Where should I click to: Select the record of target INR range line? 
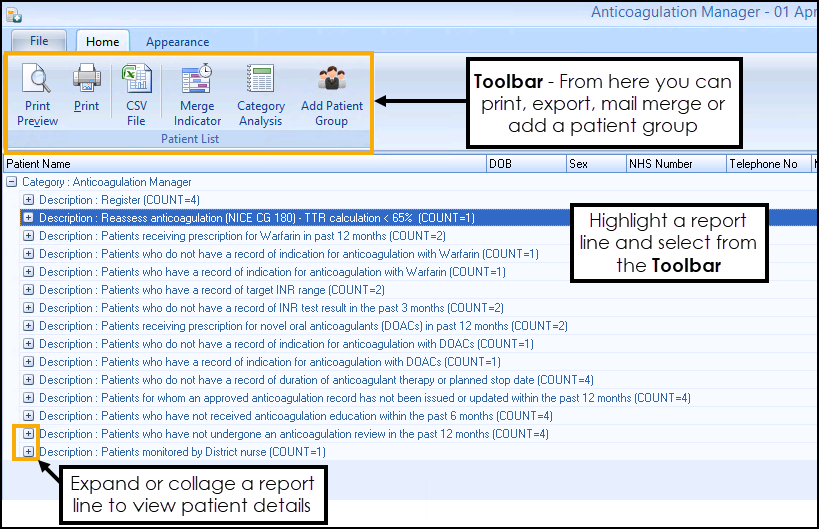click(x=212, y=290)
